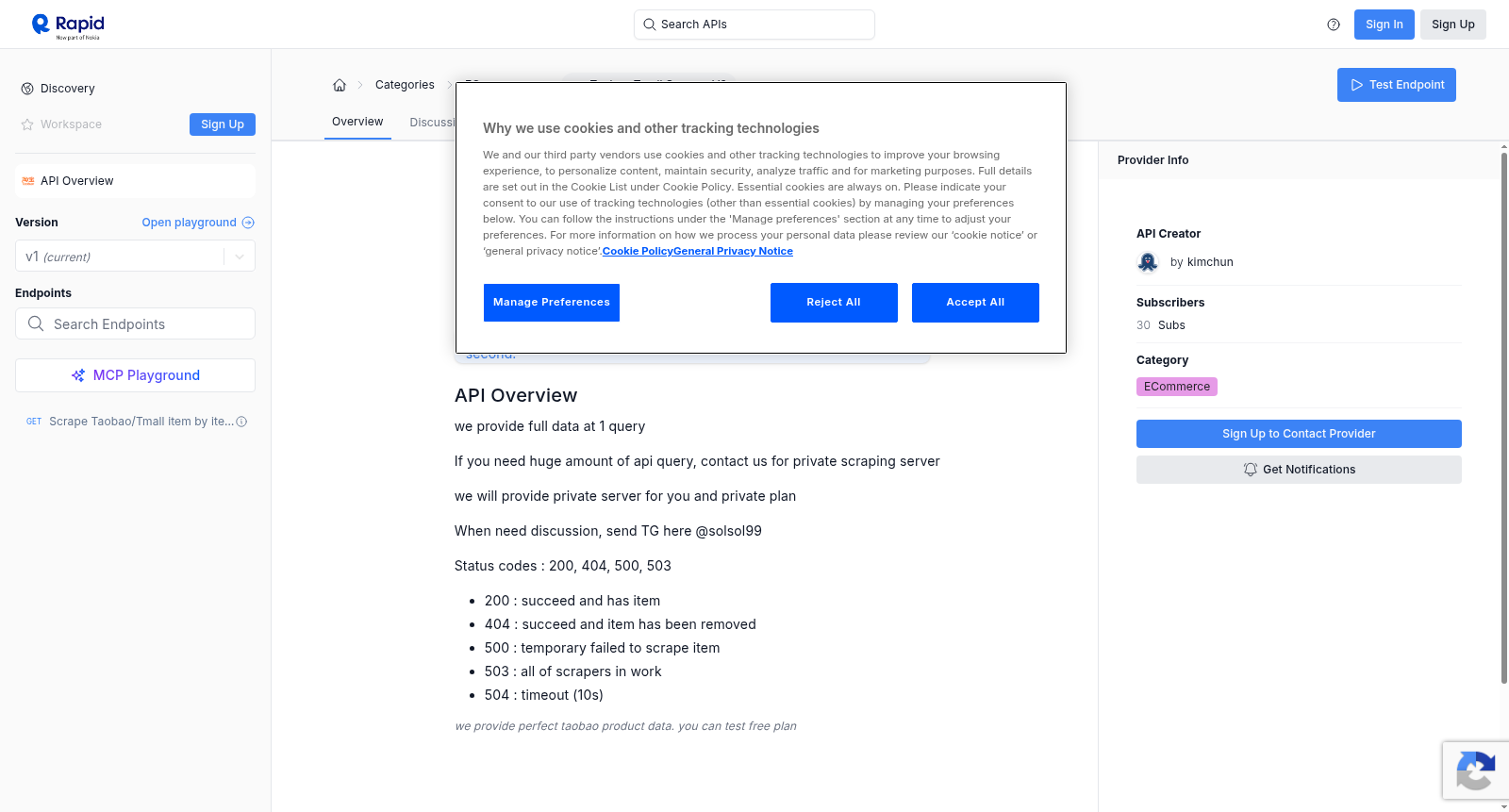Click '504 : timeout (10s)' text
The height and width of the screenshot is (812, 1509).
click(x=544, y=695)
